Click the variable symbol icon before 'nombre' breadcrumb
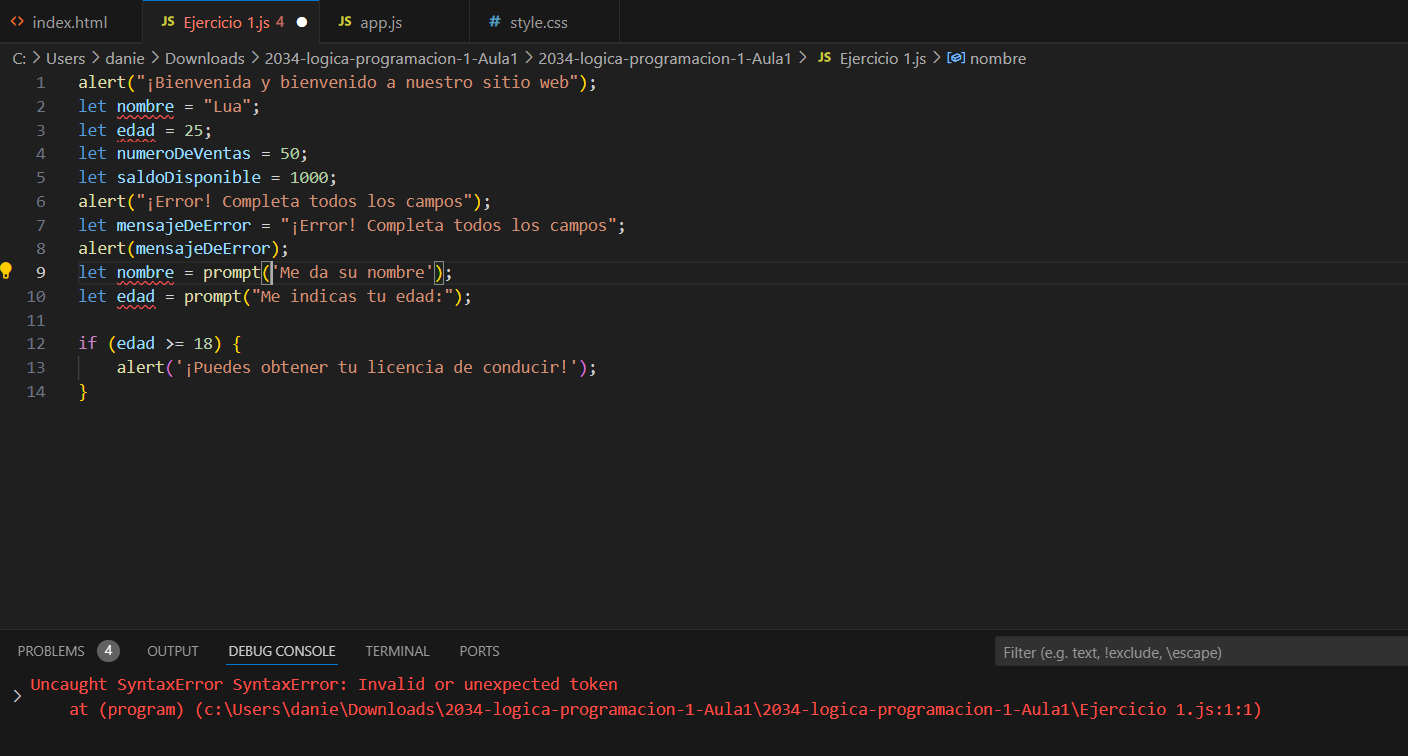 956,58
